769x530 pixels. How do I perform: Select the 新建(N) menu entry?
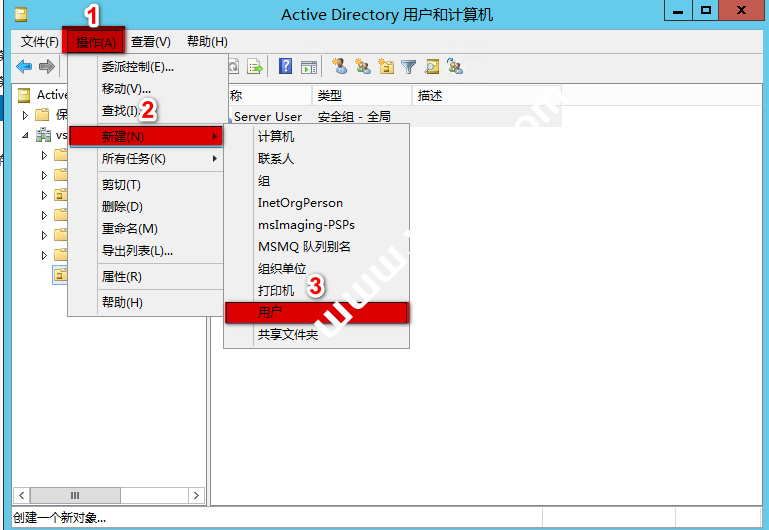click(x=146, y=136)
